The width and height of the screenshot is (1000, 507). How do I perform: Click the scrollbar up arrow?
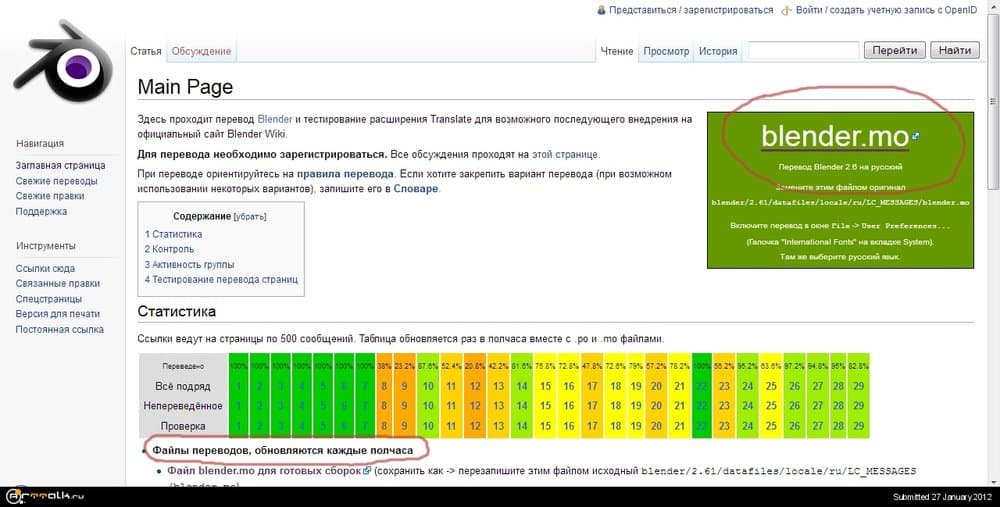(992, 8)
